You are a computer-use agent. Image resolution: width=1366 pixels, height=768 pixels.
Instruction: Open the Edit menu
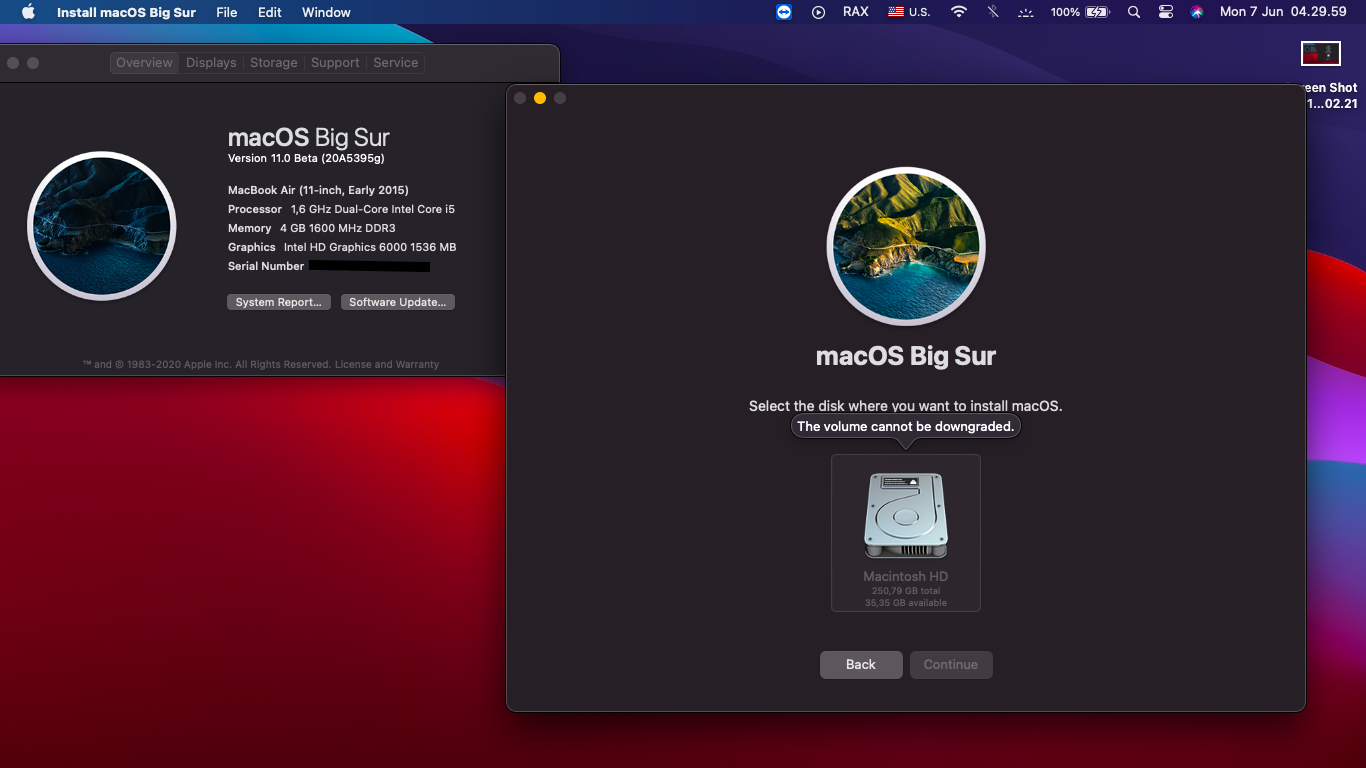click(x=269, y=12)
